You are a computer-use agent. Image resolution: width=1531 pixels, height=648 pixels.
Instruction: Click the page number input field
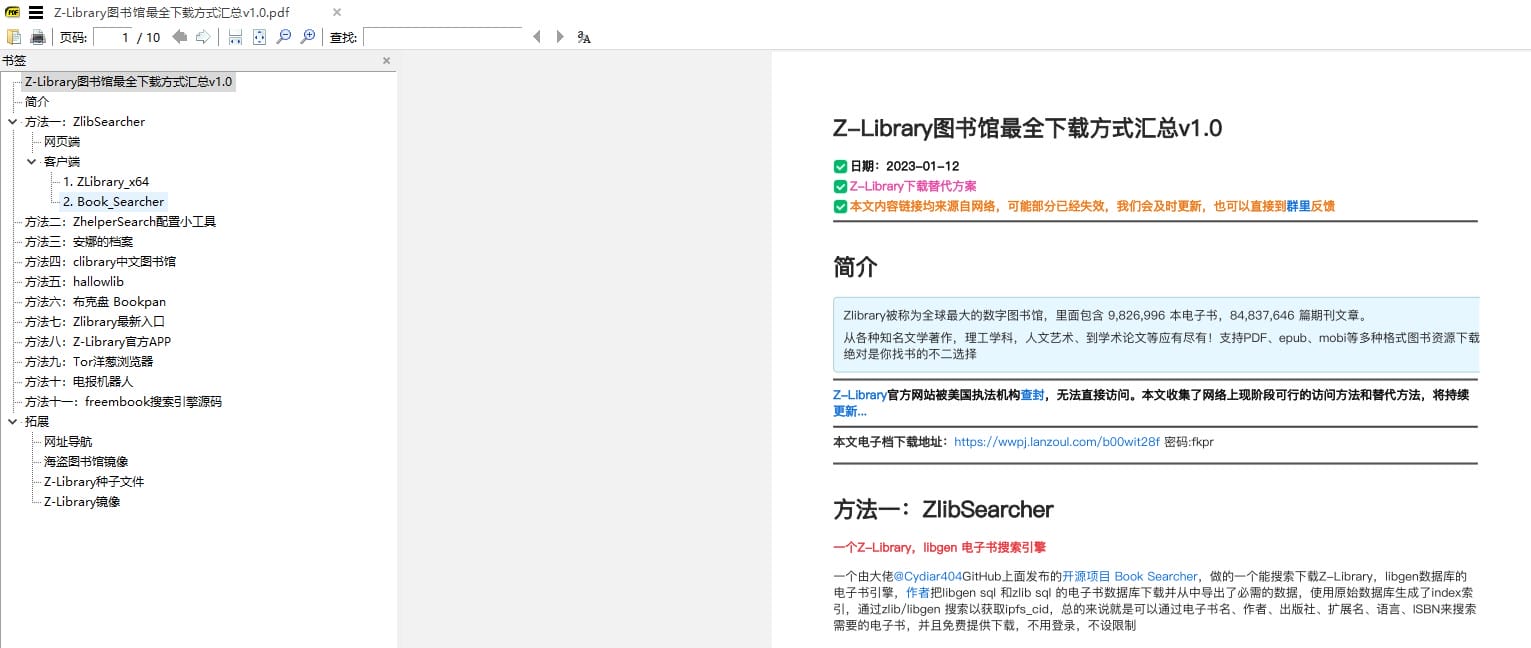click(114, 37)
